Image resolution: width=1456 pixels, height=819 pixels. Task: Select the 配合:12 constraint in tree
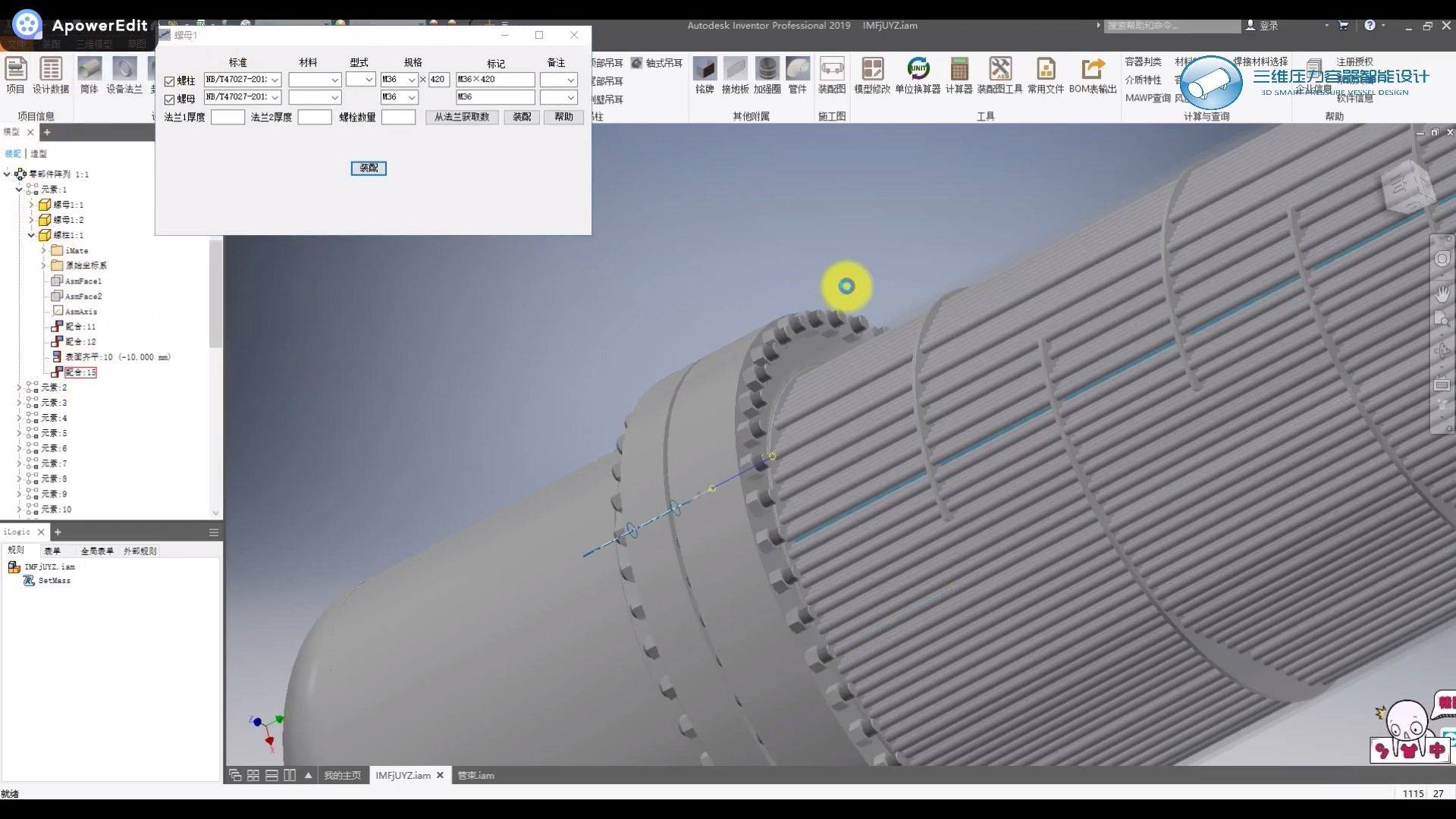[x=80, y=342]
